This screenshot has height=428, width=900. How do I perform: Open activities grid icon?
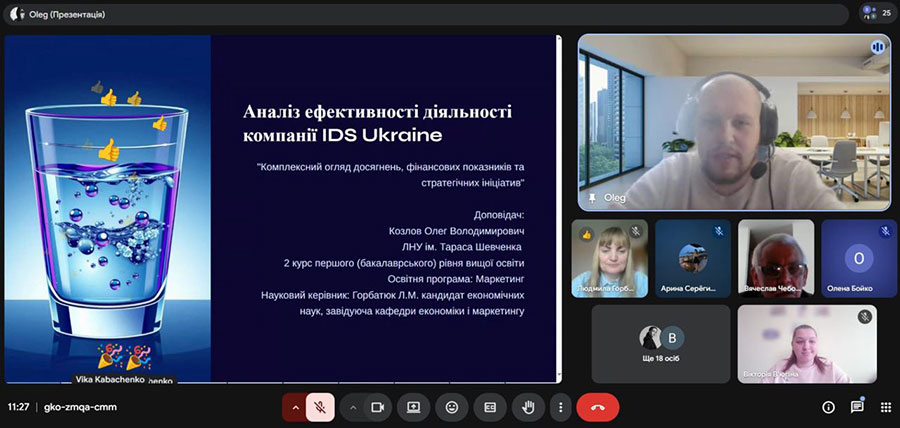[886, 407]
